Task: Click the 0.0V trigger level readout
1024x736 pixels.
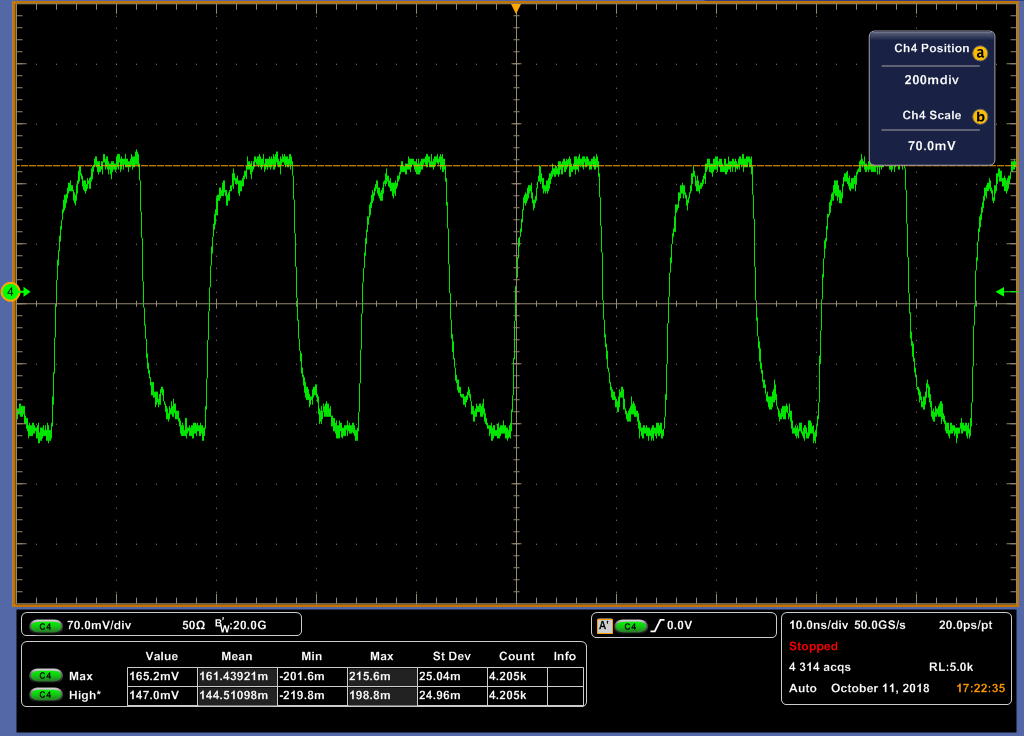Action: (x=681, y=626)
